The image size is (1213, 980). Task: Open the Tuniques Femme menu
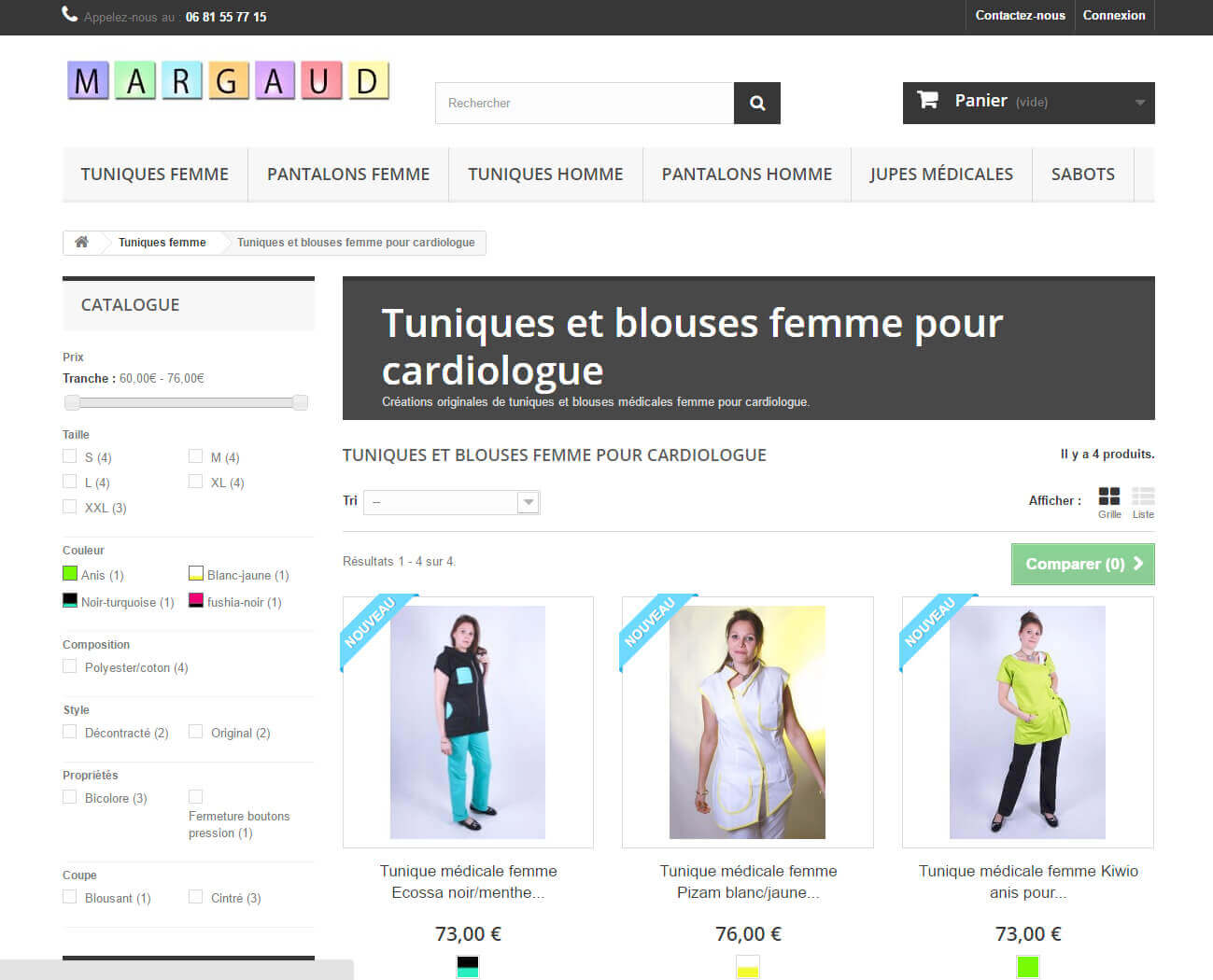pyautogui.click(x=155, y=175)
